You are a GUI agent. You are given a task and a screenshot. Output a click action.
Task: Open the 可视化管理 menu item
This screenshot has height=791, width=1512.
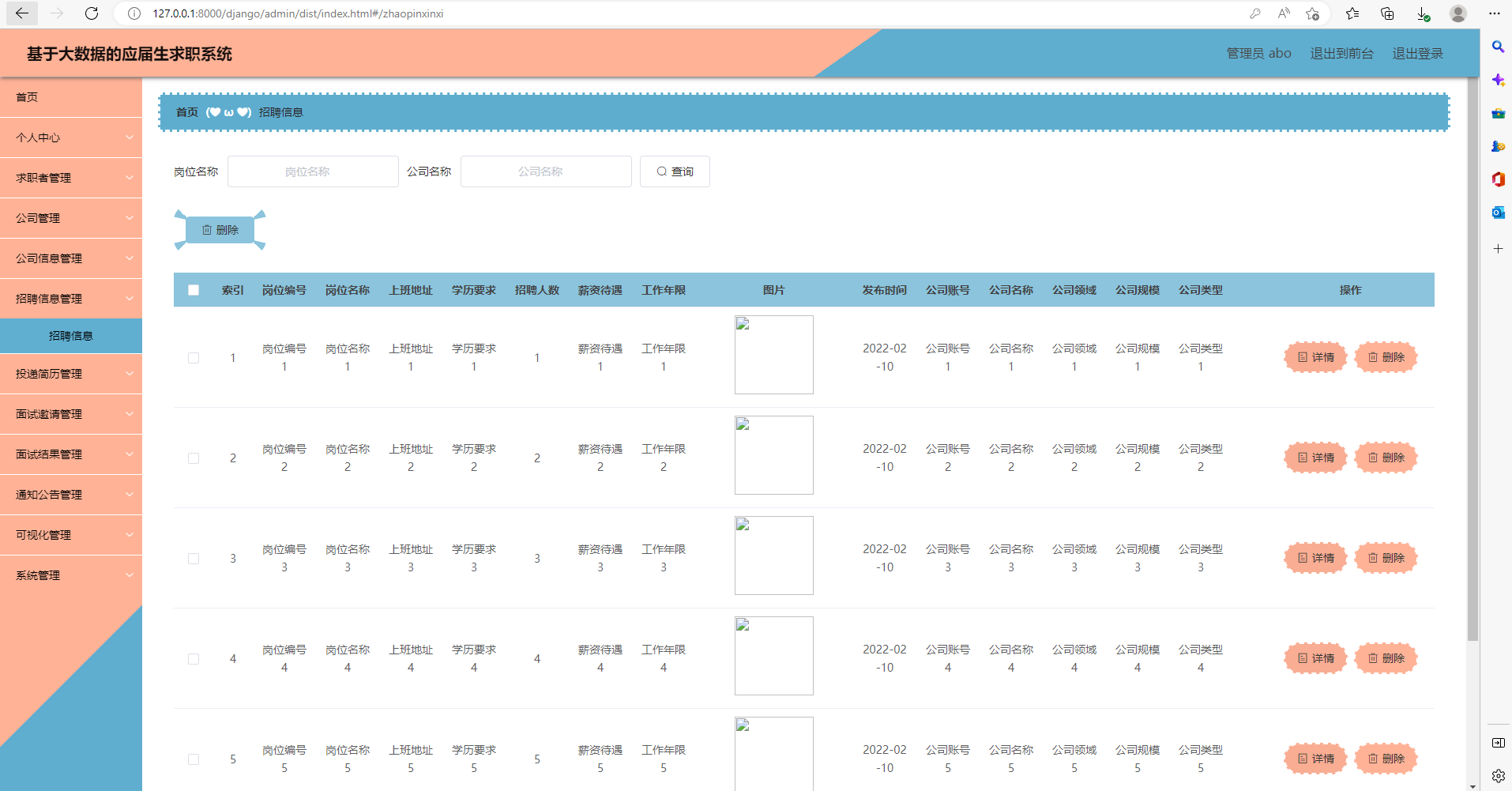[x=71, y=535]
